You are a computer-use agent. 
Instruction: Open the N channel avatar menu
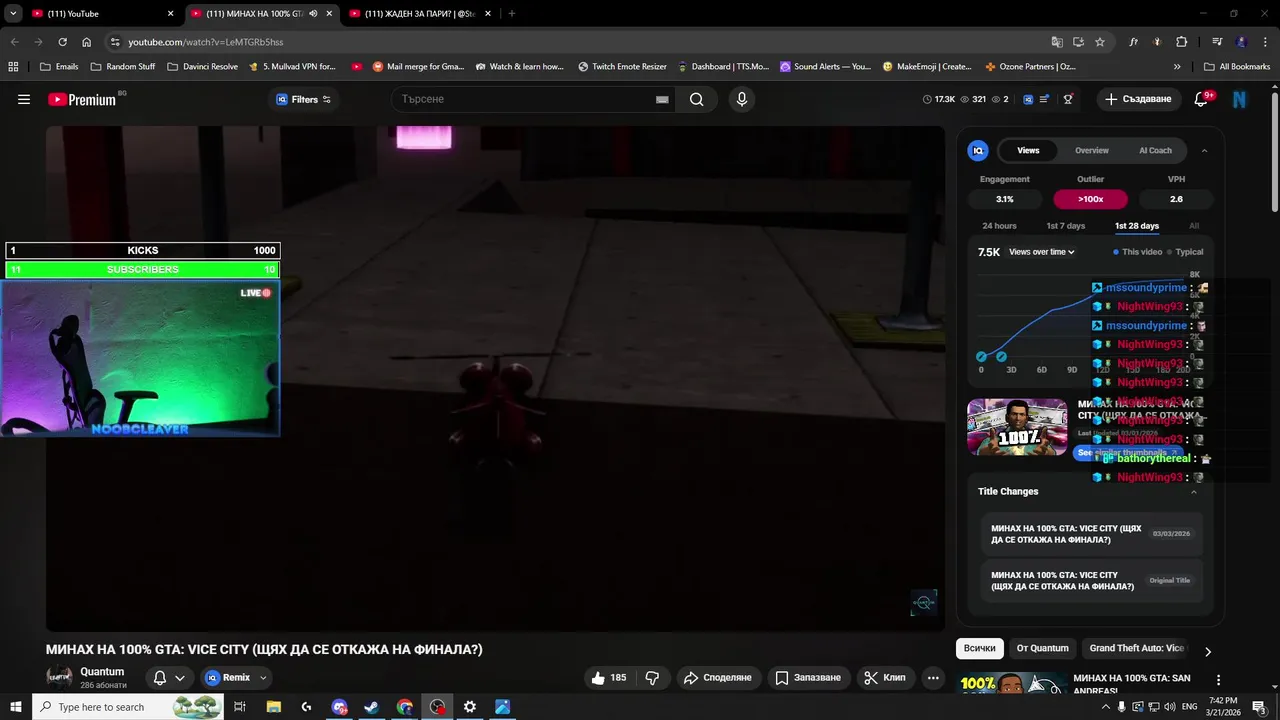tap(1240, 99)
